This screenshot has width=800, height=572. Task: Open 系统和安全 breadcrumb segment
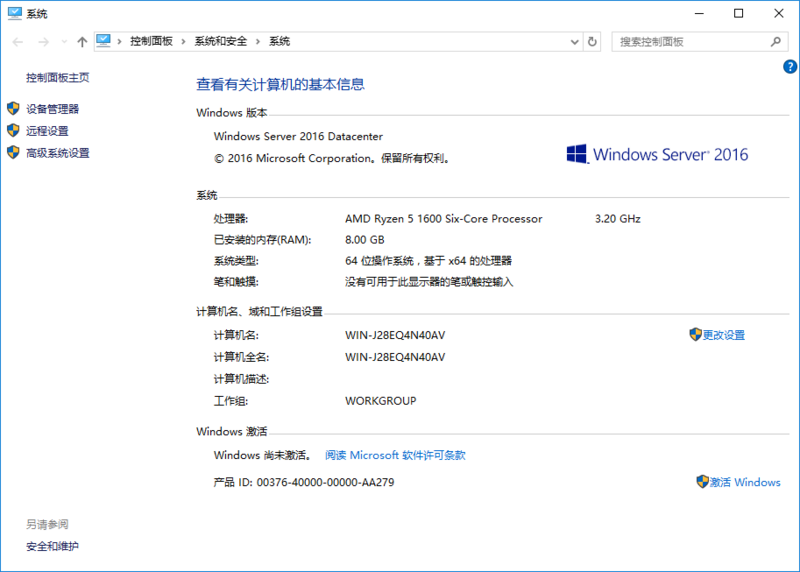(x=220, y=41)
